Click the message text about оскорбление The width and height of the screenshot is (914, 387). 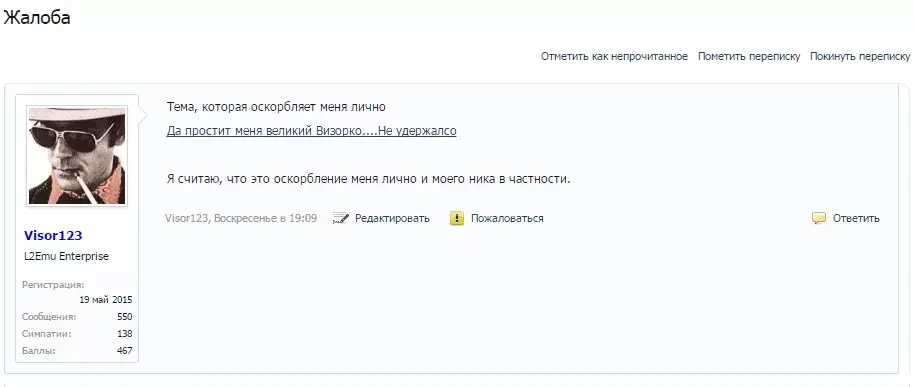click(x=368, y=180)
